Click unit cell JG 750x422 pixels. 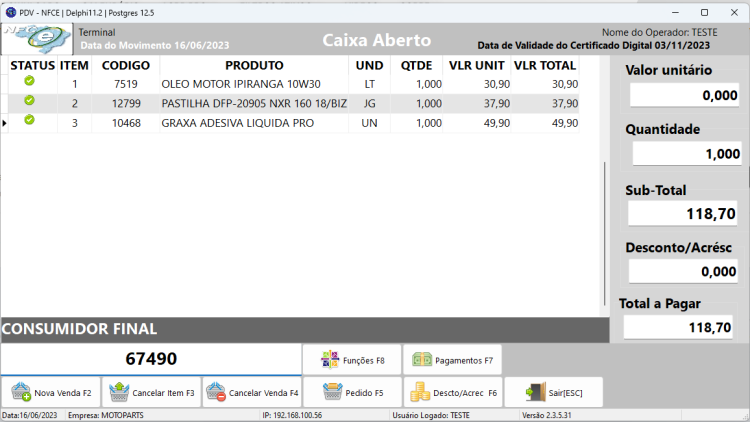click(x=369, y=103)
